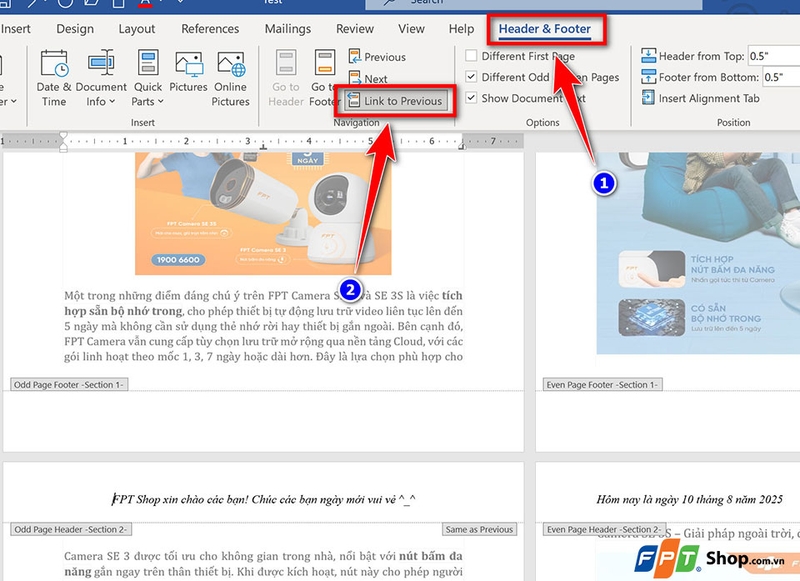The width and height of the screenshot is (800, 581).
Task: Select the Header & Footer tab
Action: click(545, 29)
